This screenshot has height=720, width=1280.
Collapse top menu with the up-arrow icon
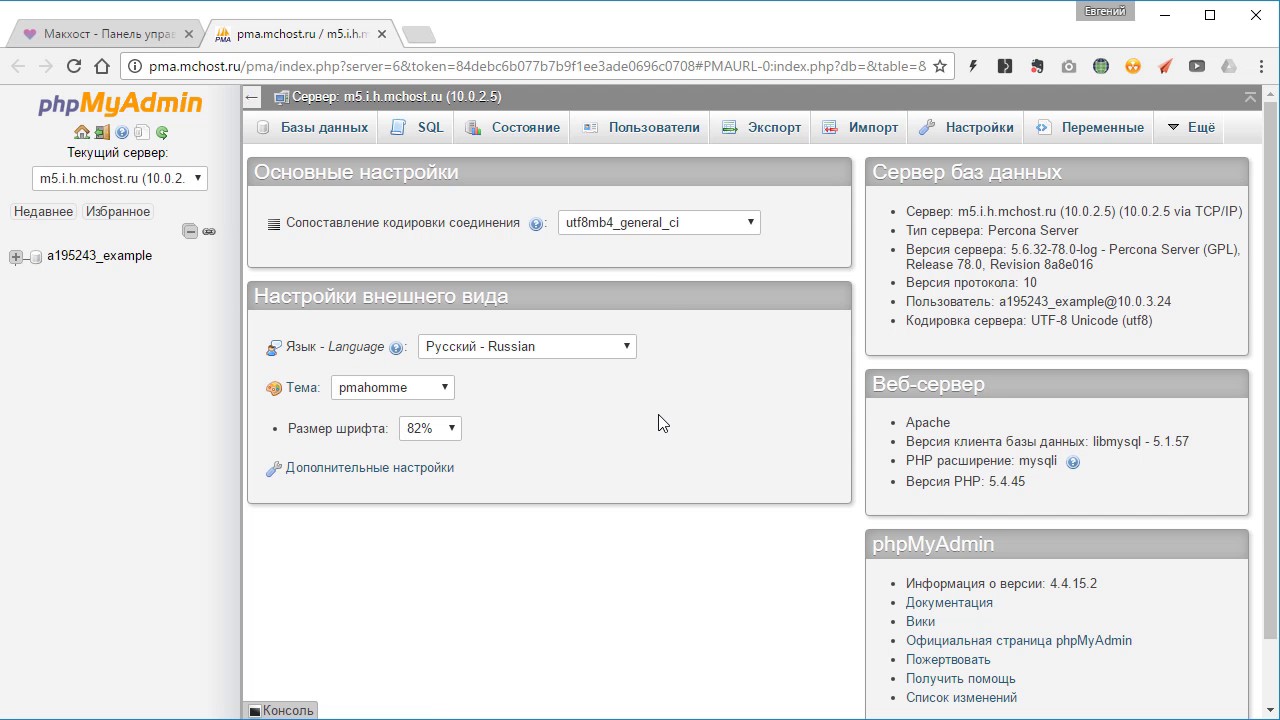click(1250, 97)
